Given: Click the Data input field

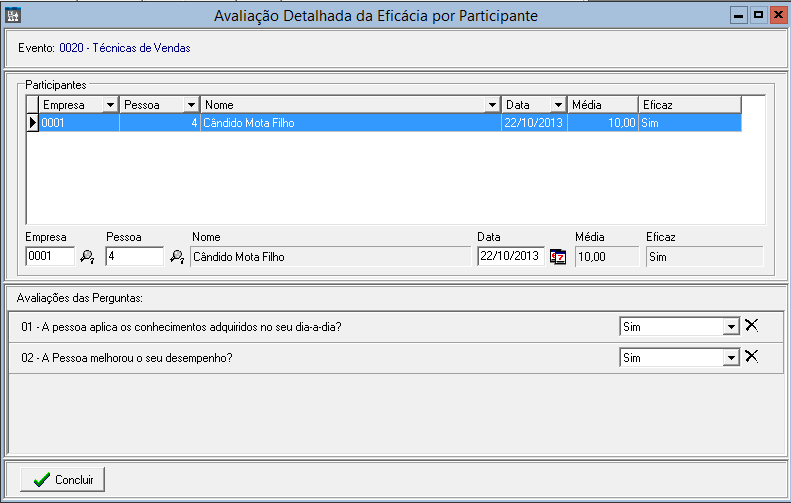Looking at the screenshot, I should point(510,257).
